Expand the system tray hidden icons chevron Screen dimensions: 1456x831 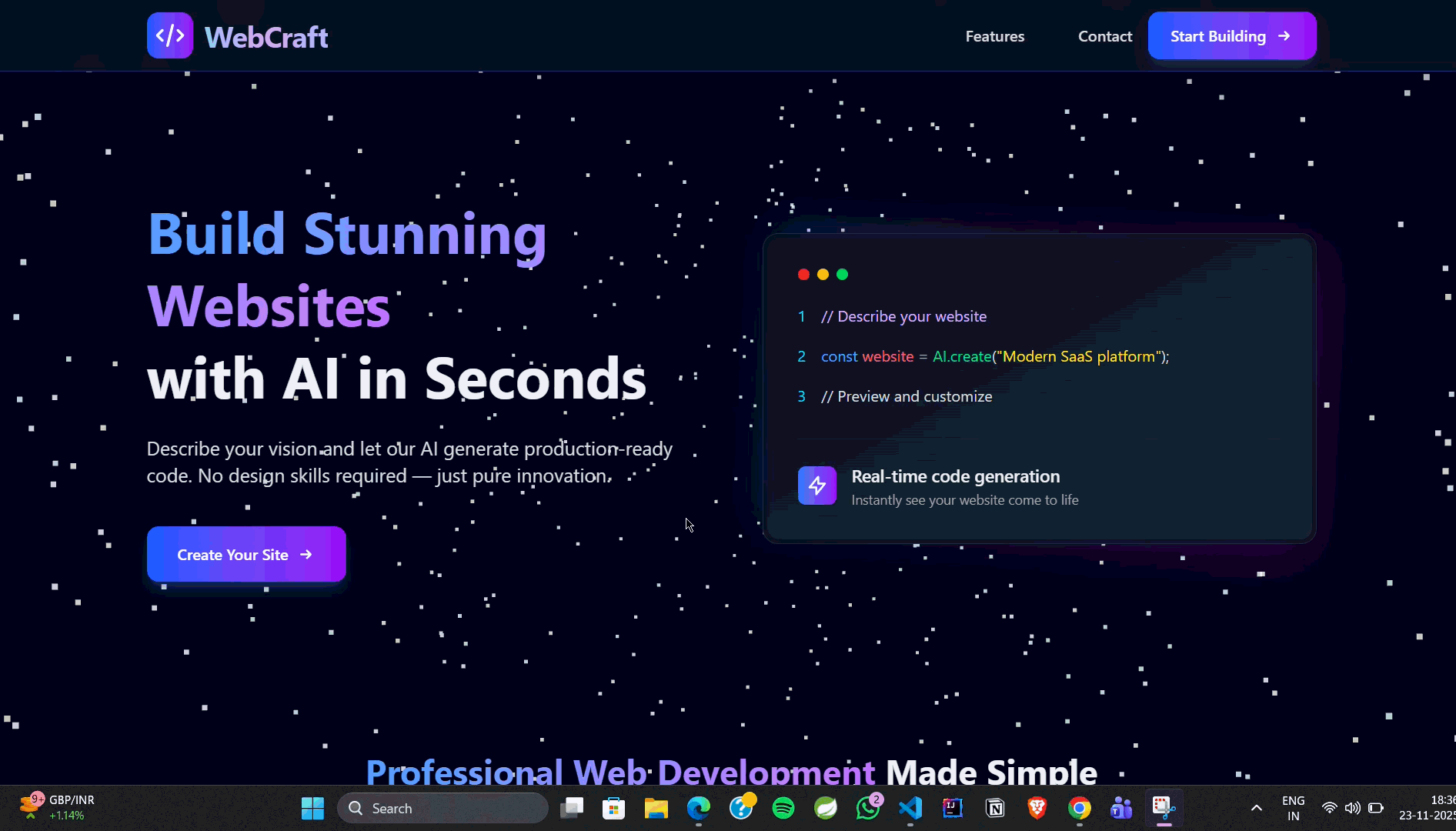pyautogui.click(x=1256, y=808)
